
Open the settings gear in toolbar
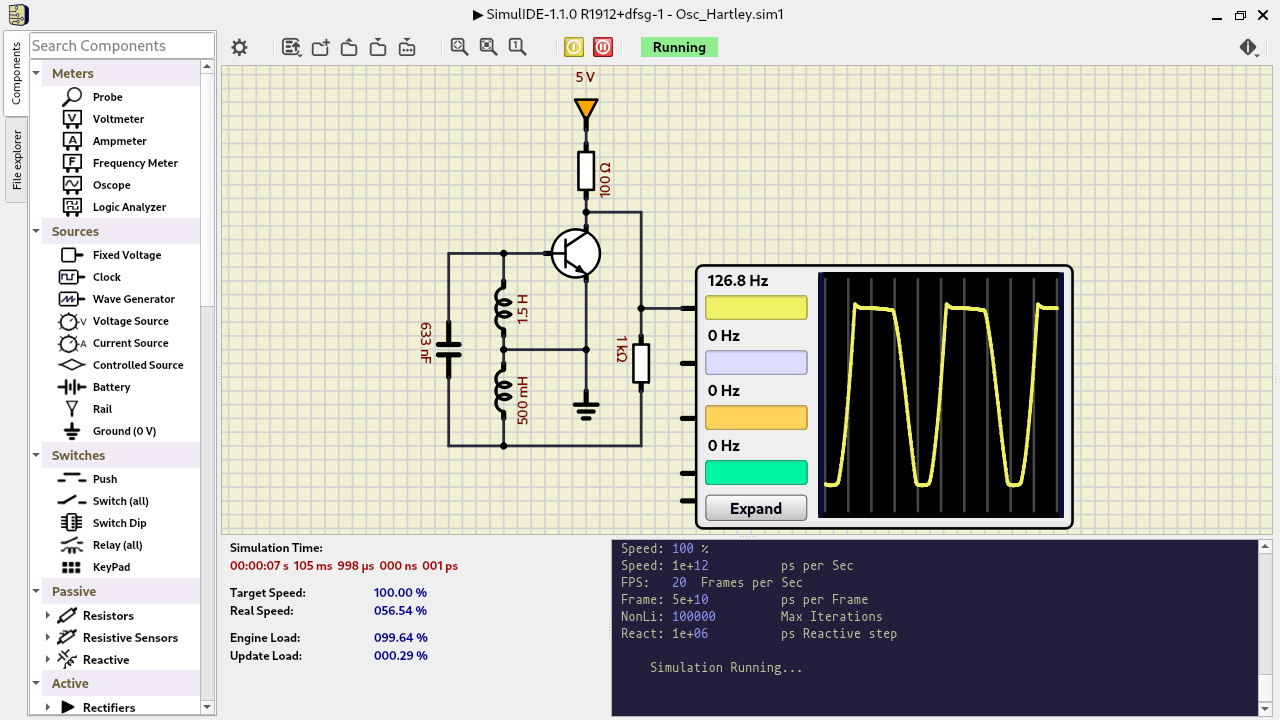pyautogui.click(x=239, y=47)
